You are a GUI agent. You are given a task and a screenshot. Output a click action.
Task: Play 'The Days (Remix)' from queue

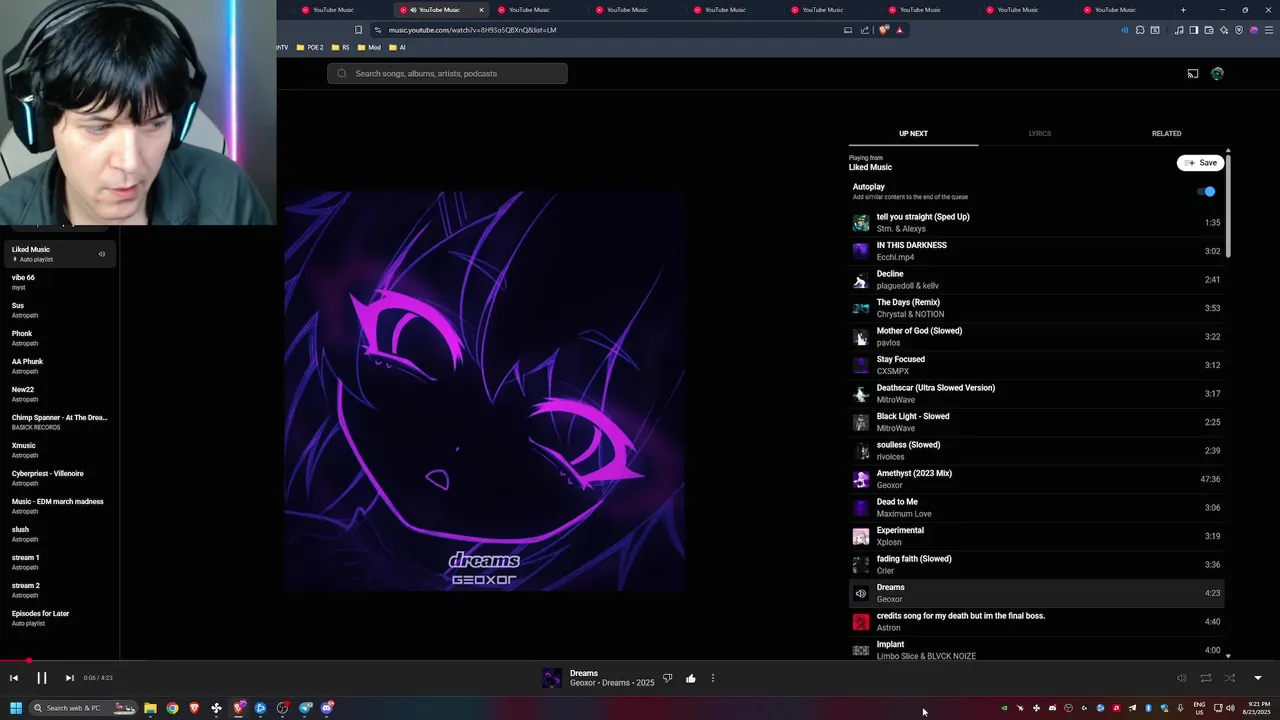(x=1036, y=308)
